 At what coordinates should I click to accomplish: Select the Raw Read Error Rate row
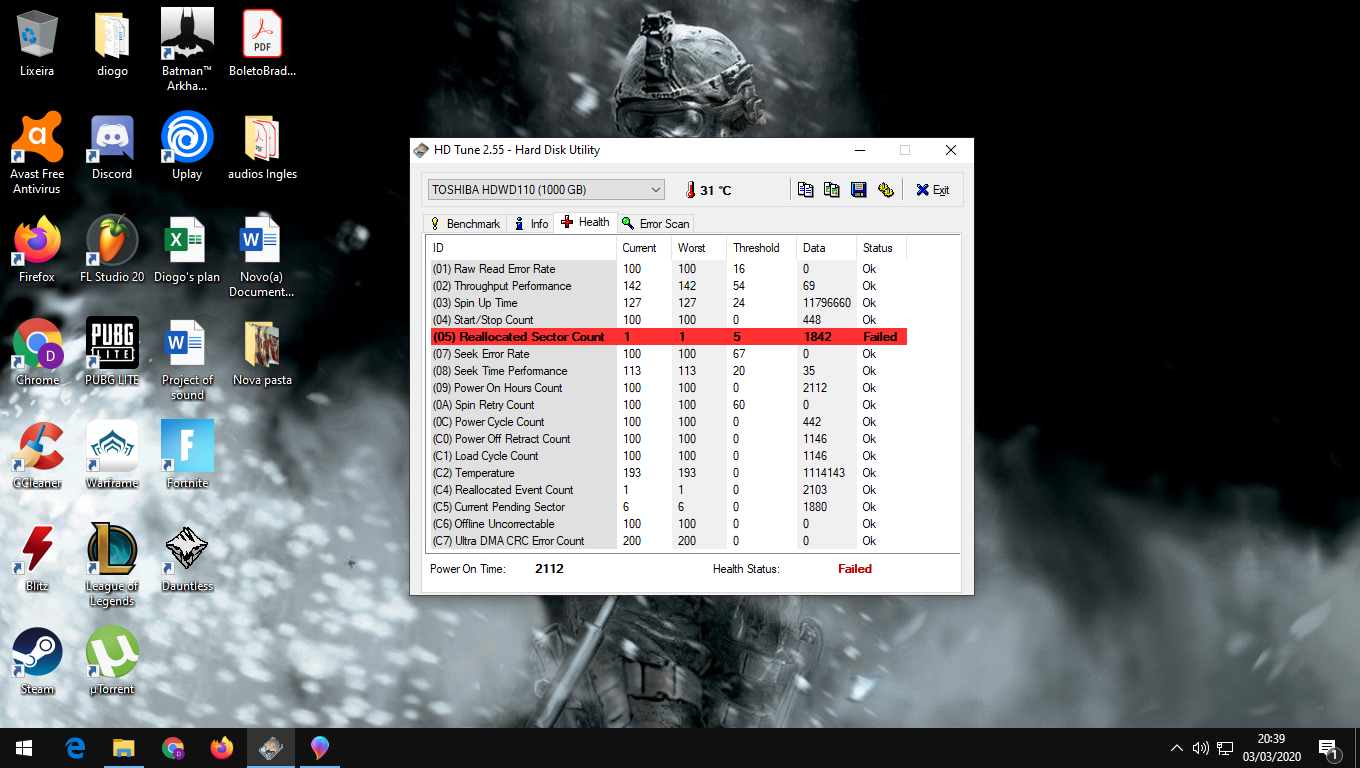(668, 269)
